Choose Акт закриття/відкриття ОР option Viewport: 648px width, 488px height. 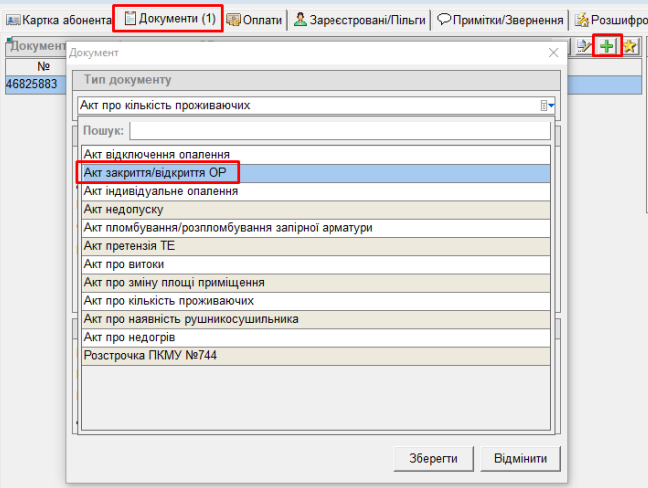(315, 173)
